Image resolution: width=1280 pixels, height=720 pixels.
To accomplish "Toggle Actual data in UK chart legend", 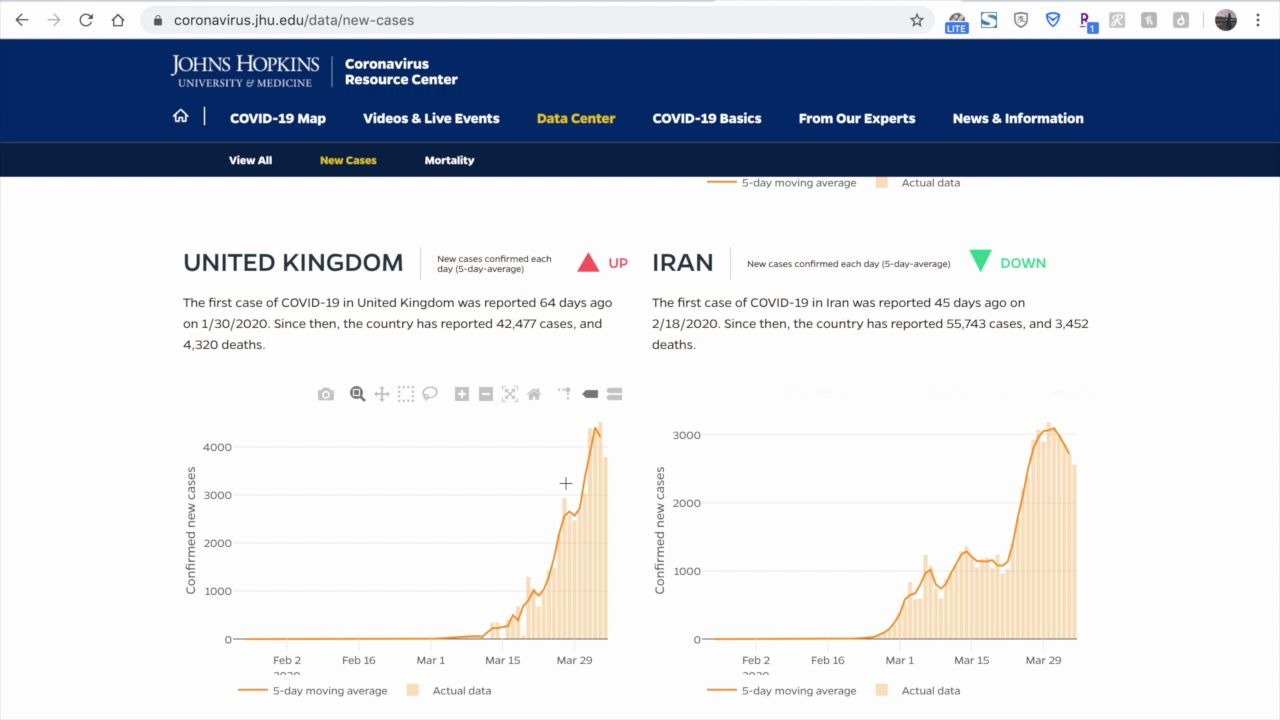I will click(x=448, y=690).
